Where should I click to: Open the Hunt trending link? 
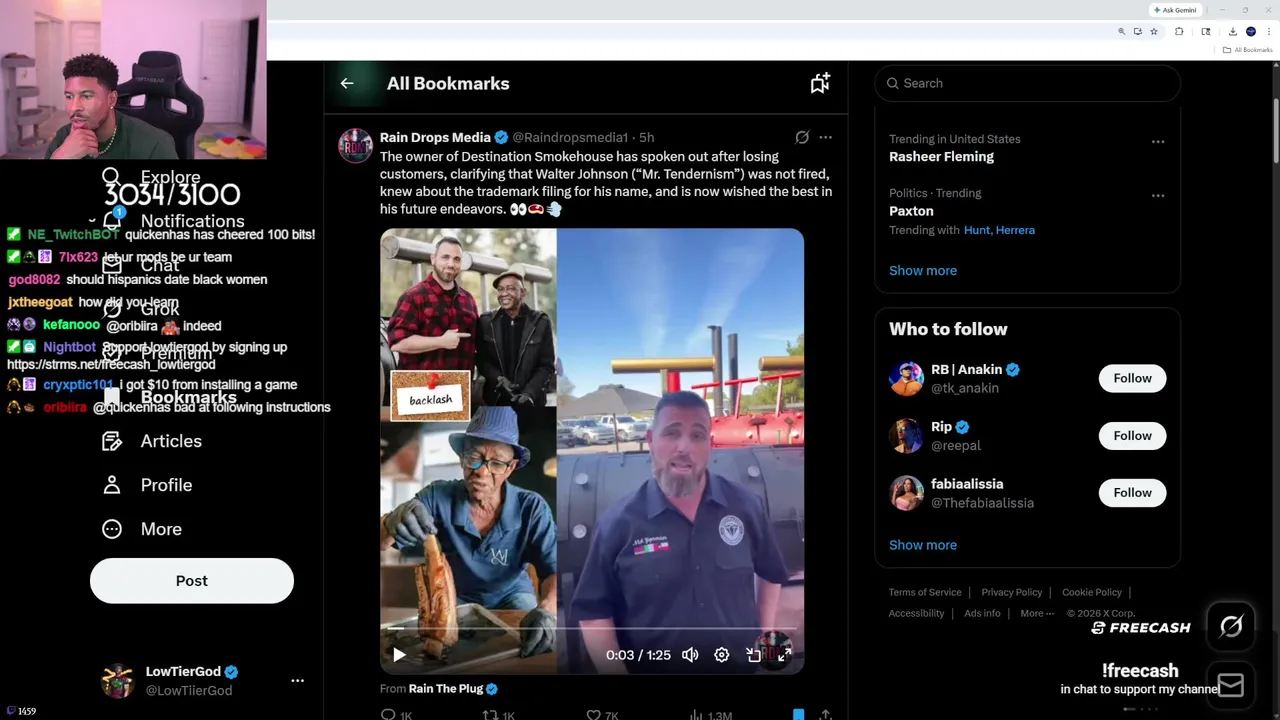(x=976, y=230)
